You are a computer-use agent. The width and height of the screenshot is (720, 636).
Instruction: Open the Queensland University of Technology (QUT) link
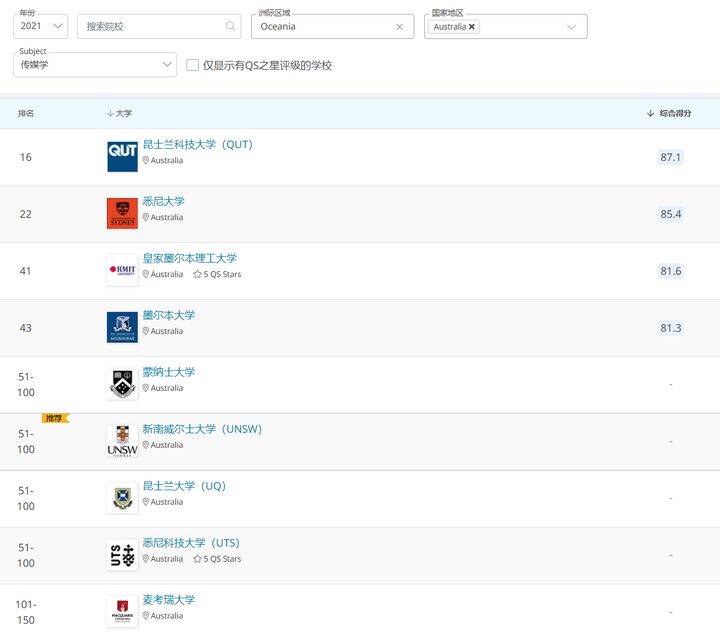(198, 144)
